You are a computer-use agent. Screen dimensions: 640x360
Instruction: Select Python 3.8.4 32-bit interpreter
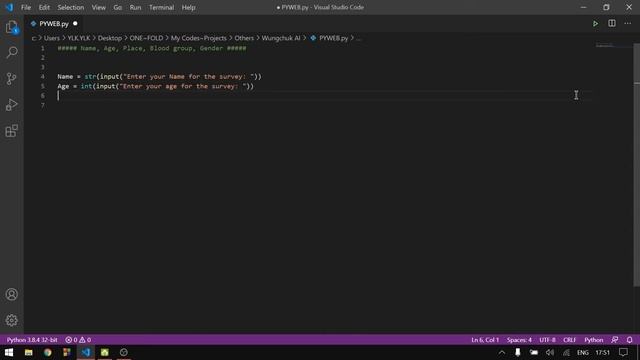pyautogui.click(x=32, y=340)
